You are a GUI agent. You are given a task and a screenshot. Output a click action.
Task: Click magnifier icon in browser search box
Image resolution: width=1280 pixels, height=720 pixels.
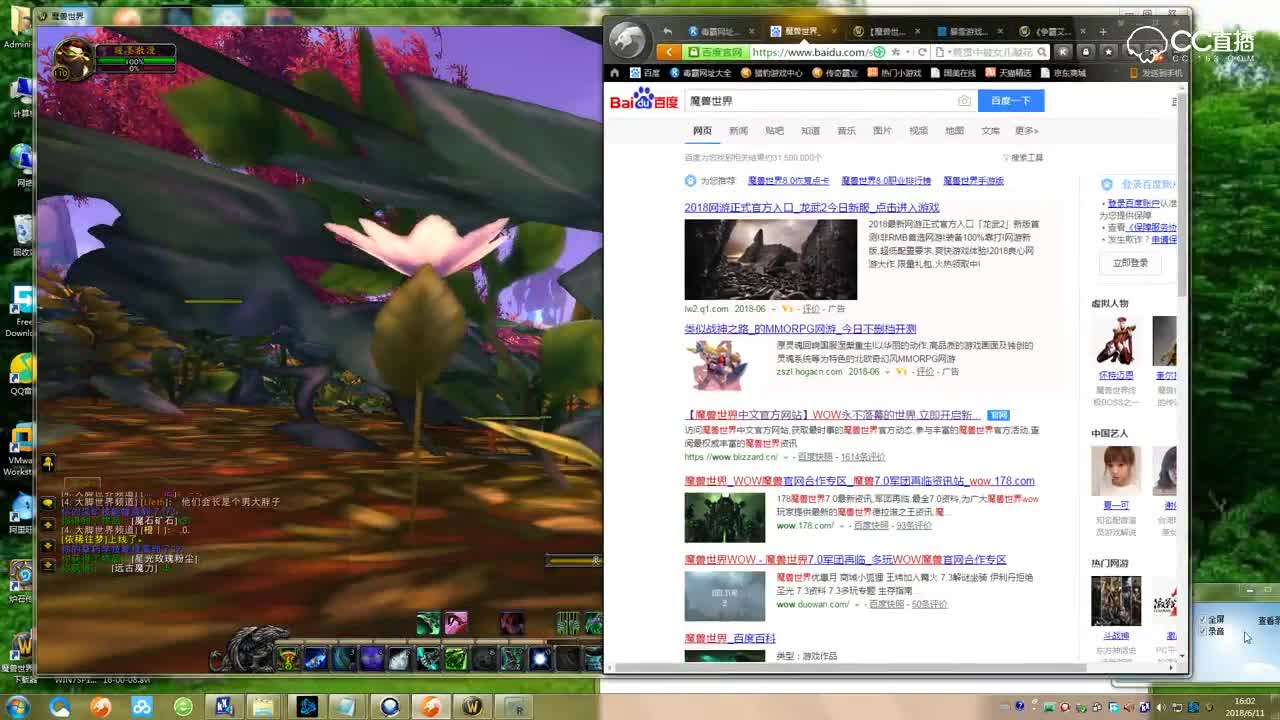(1042, 52)
